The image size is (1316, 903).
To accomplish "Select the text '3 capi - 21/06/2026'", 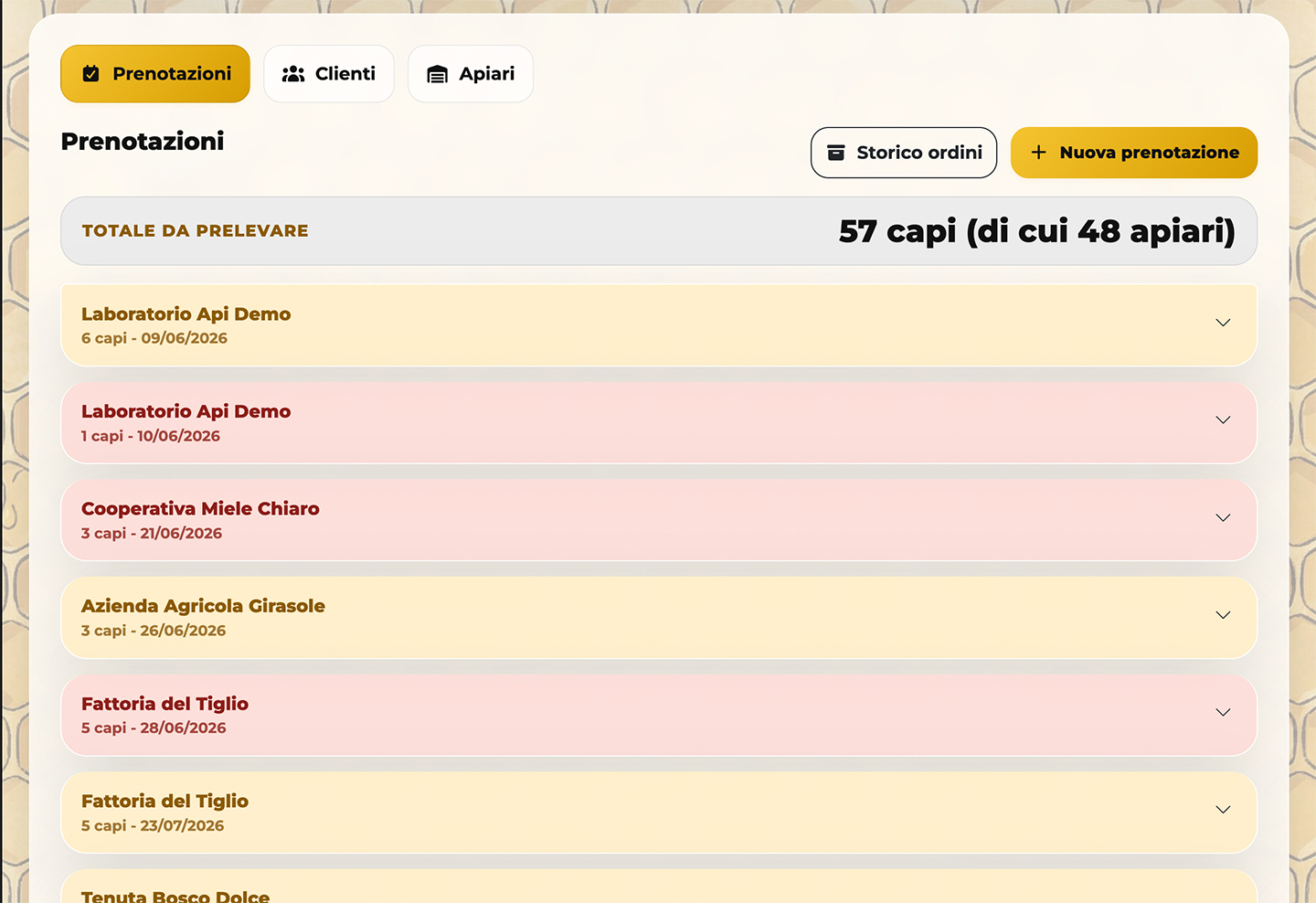I will point(152,534).
